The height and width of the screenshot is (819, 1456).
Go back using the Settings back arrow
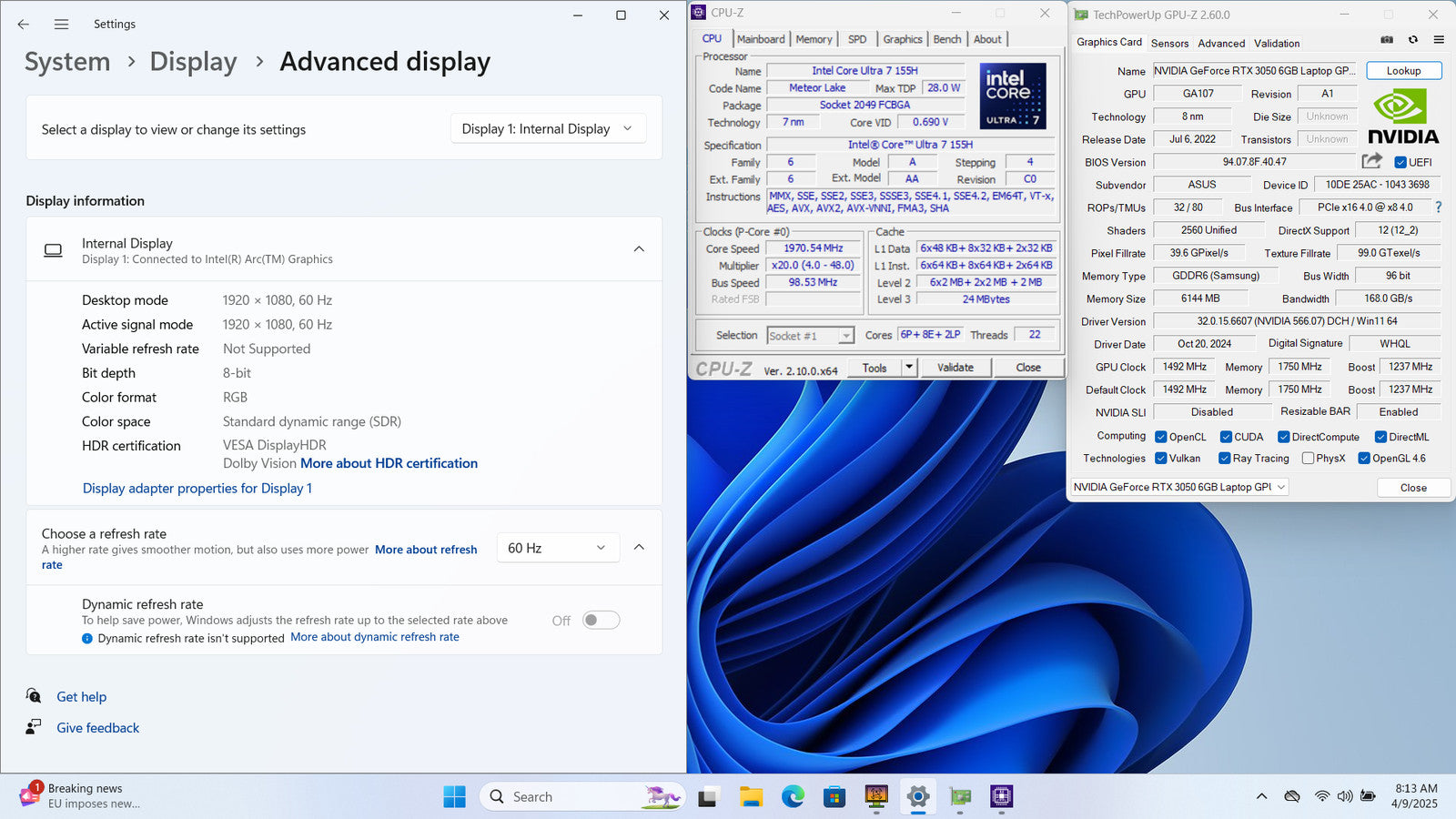[x=24, y=25]
